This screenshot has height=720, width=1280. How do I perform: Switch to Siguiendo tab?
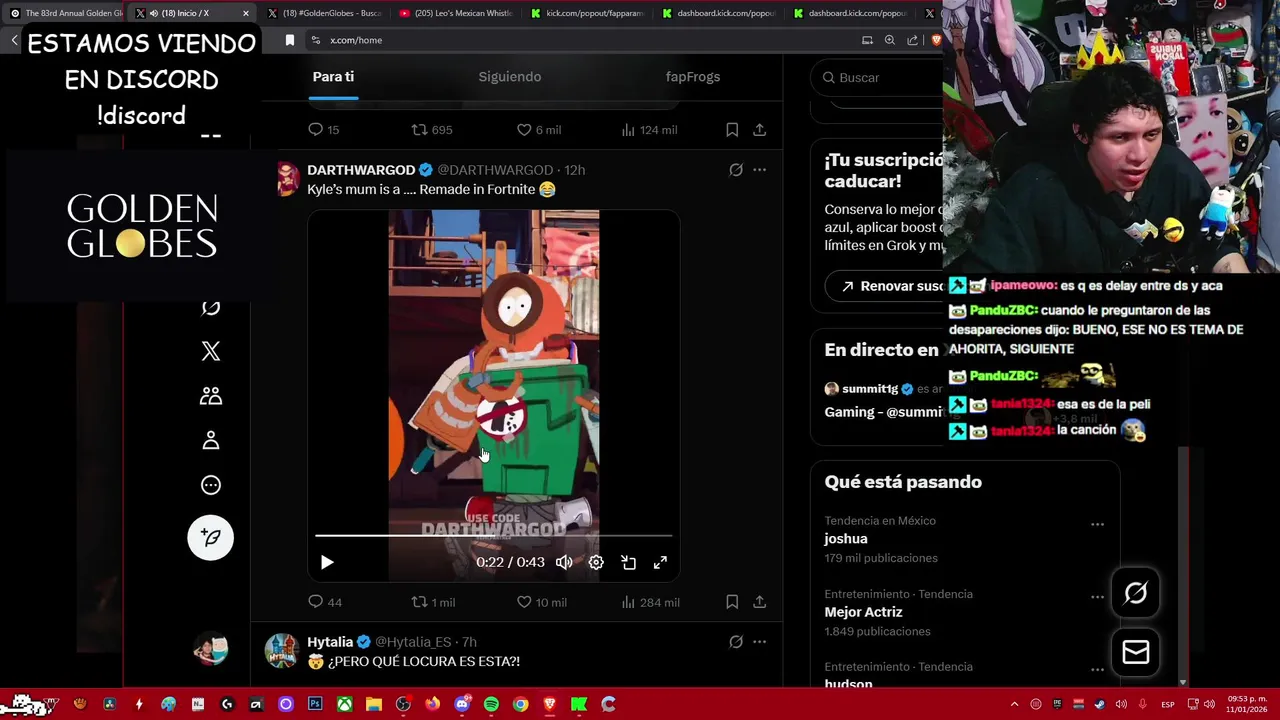pyautogui.click(x=510, y=77)
